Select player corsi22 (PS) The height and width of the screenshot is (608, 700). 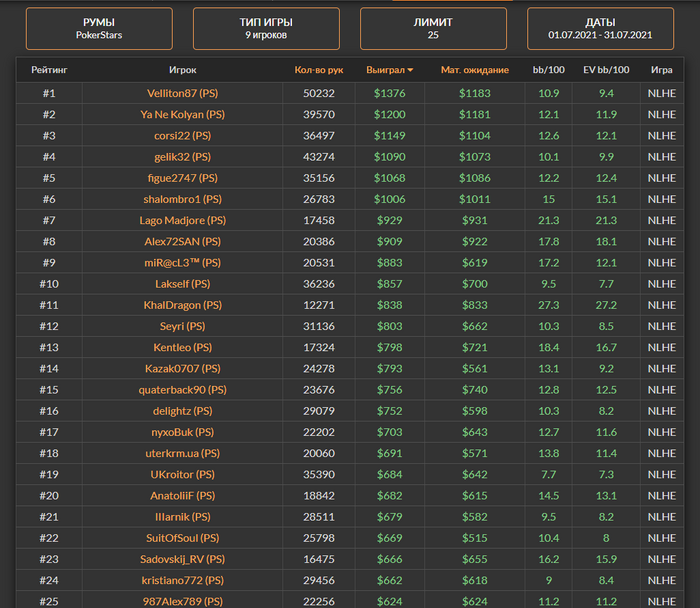coord(183,135)
